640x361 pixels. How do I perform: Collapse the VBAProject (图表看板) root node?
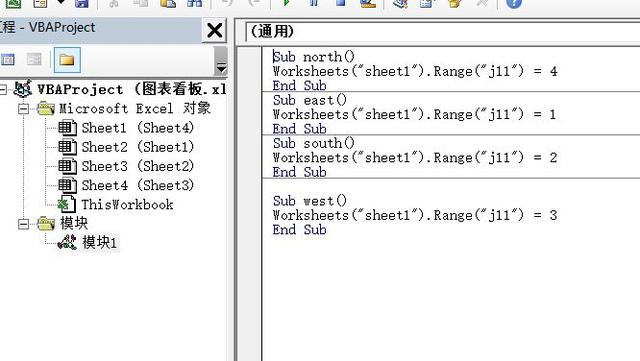pyautogui.click(x=3, y=89)
